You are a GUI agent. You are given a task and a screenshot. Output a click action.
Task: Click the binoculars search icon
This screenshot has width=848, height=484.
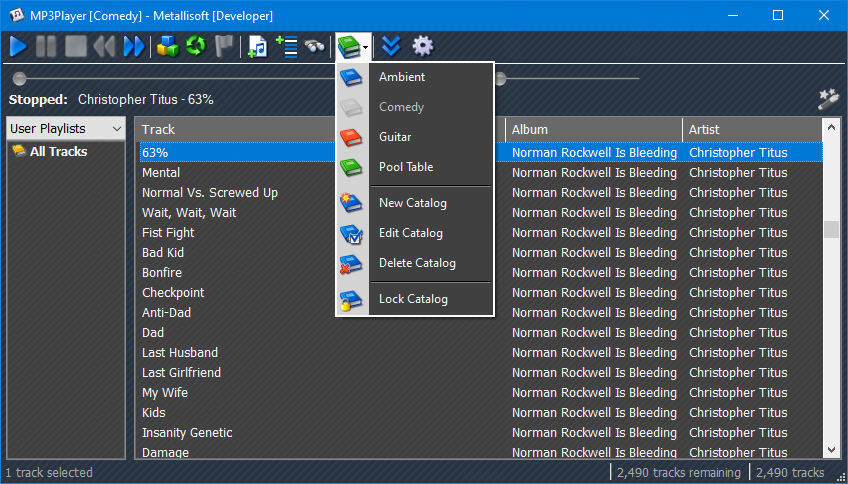pos(315,46)
